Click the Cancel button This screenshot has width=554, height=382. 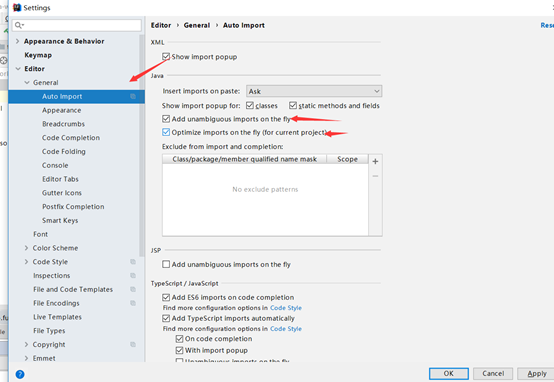tap(493, 374)
